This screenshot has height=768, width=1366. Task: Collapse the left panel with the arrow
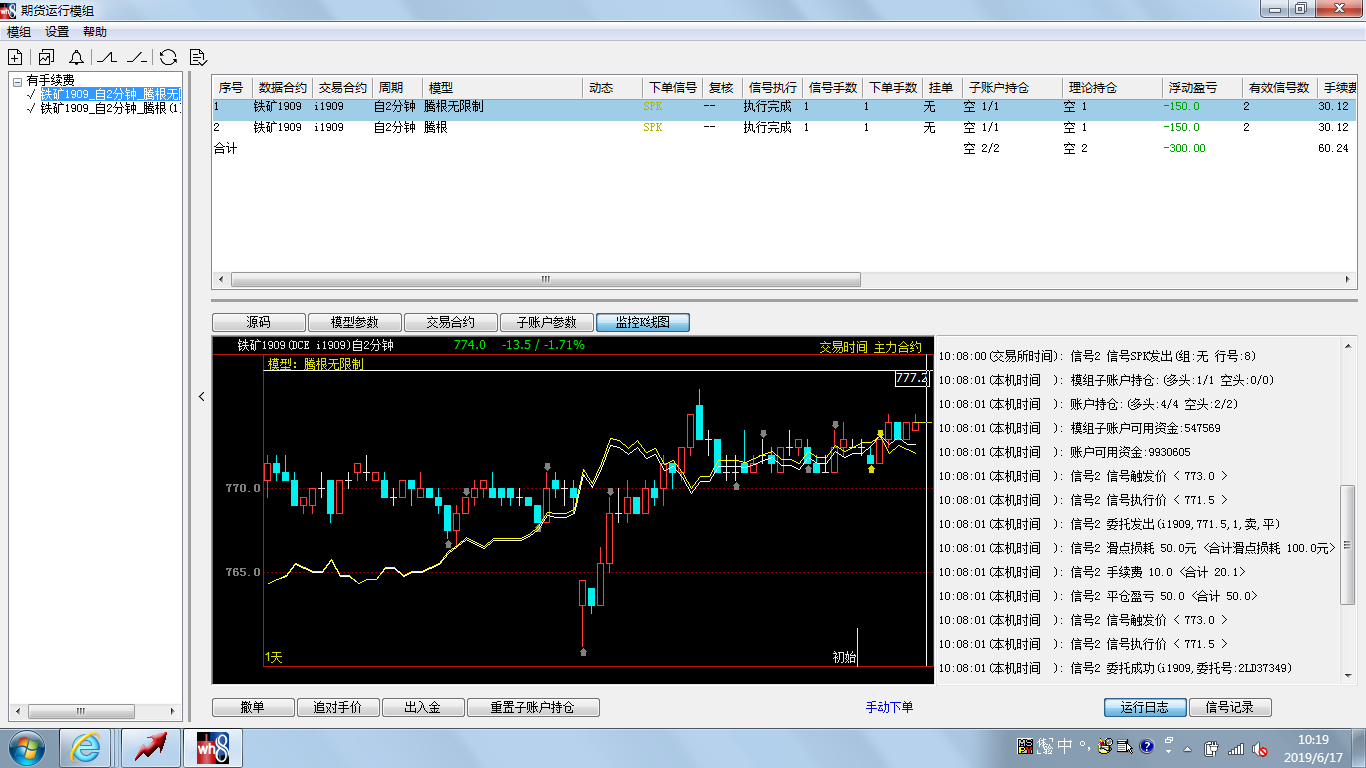(x=201, y=397)
